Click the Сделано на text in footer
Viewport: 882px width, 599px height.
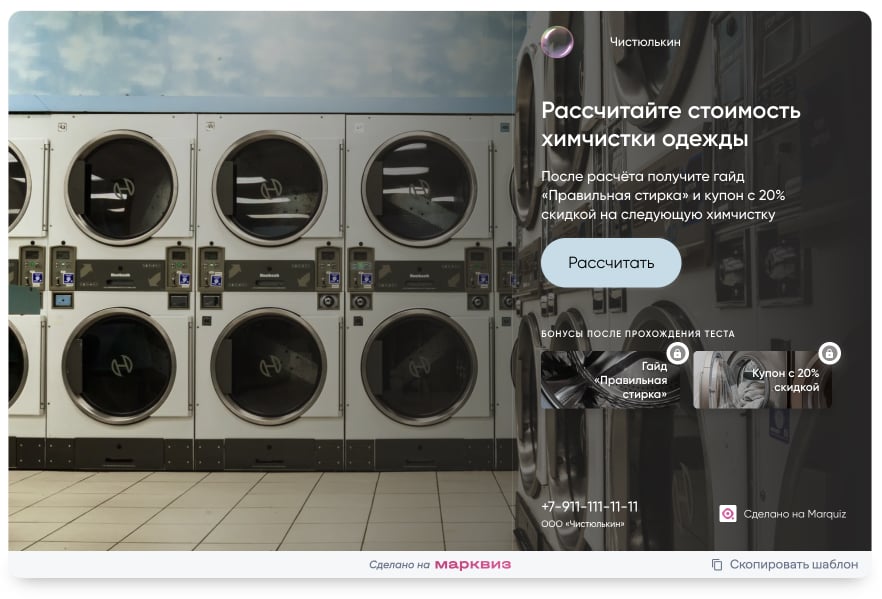click(399, 565)
